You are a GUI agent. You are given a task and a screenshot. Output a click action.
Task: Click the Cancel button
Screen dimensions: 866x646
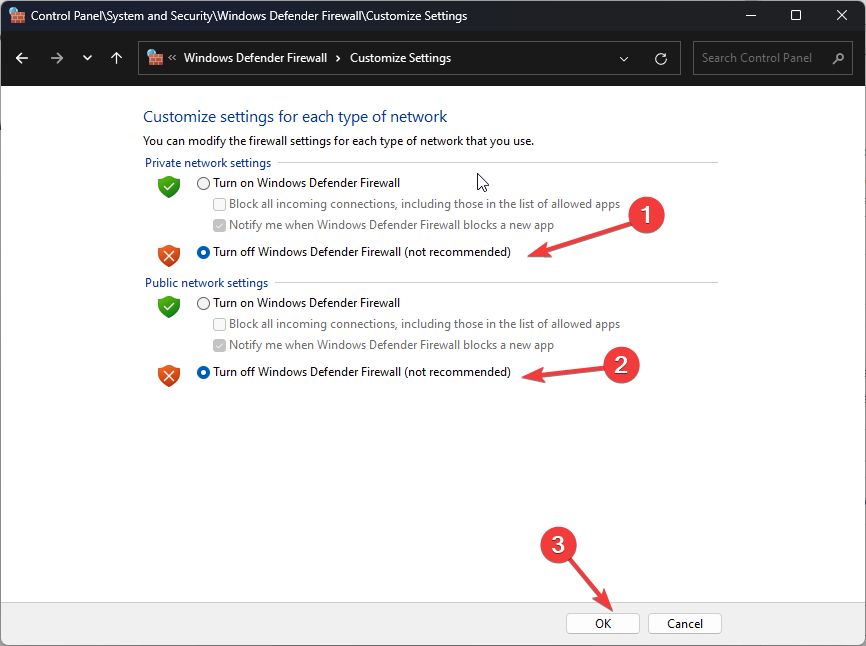click(685, 623)
